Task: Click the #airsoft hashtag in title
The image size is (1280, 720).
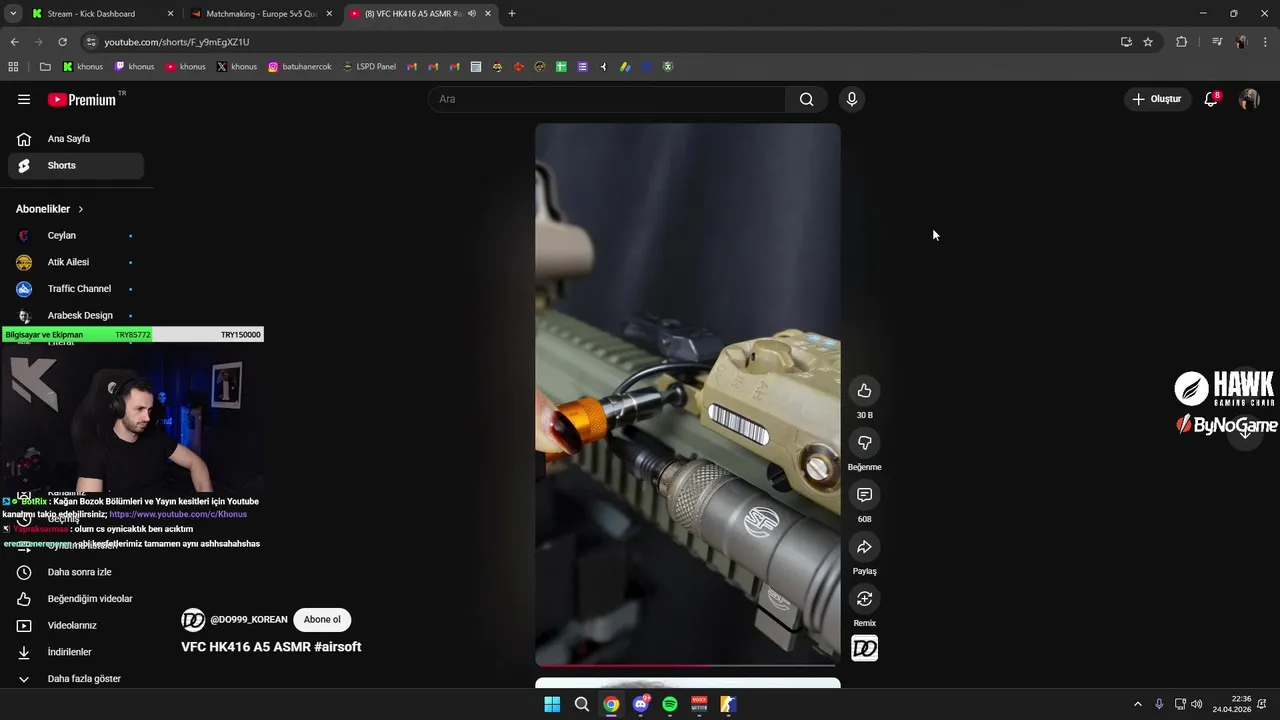Action: click(337, 647)
